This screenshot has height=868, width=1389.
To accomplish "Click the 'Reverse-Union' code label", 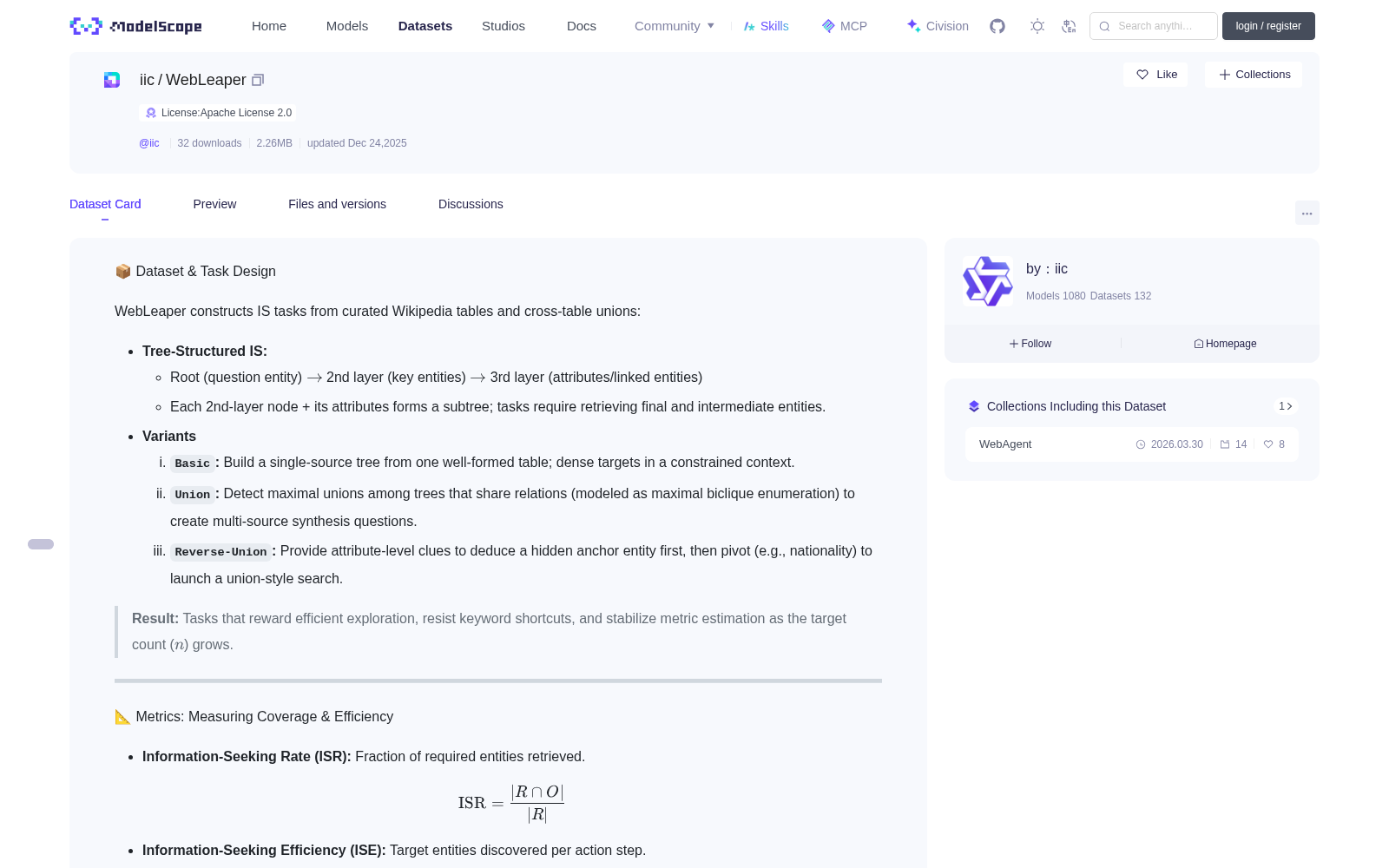I will [x=221, y=552].
